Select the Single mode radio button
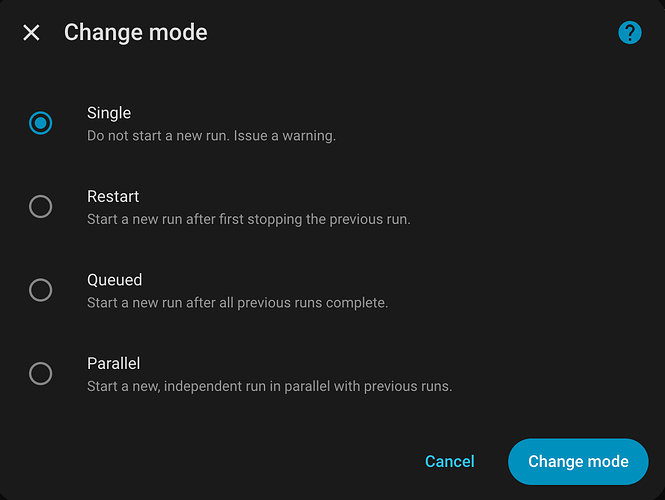 click(40, 123)
